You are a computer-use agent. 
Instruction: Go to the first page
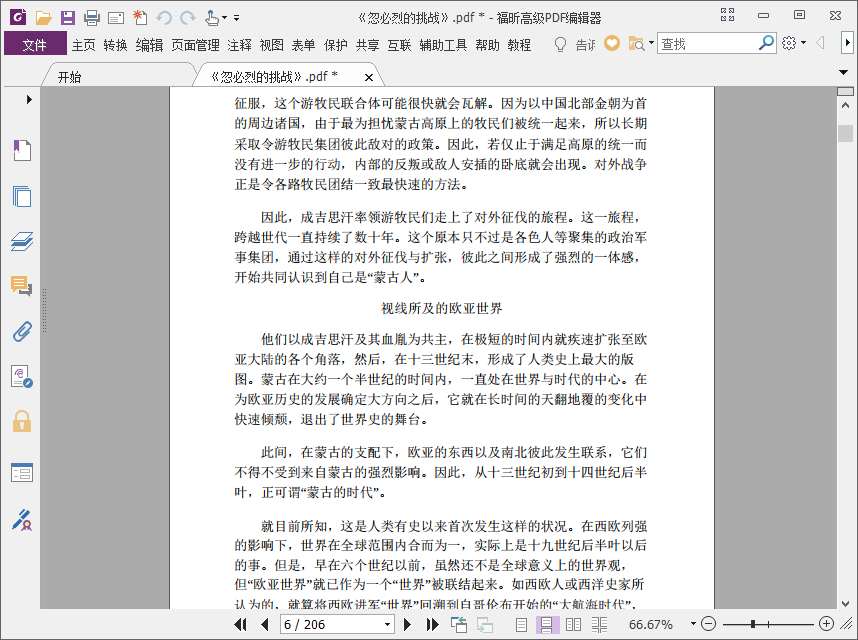[x=240, y=624]
